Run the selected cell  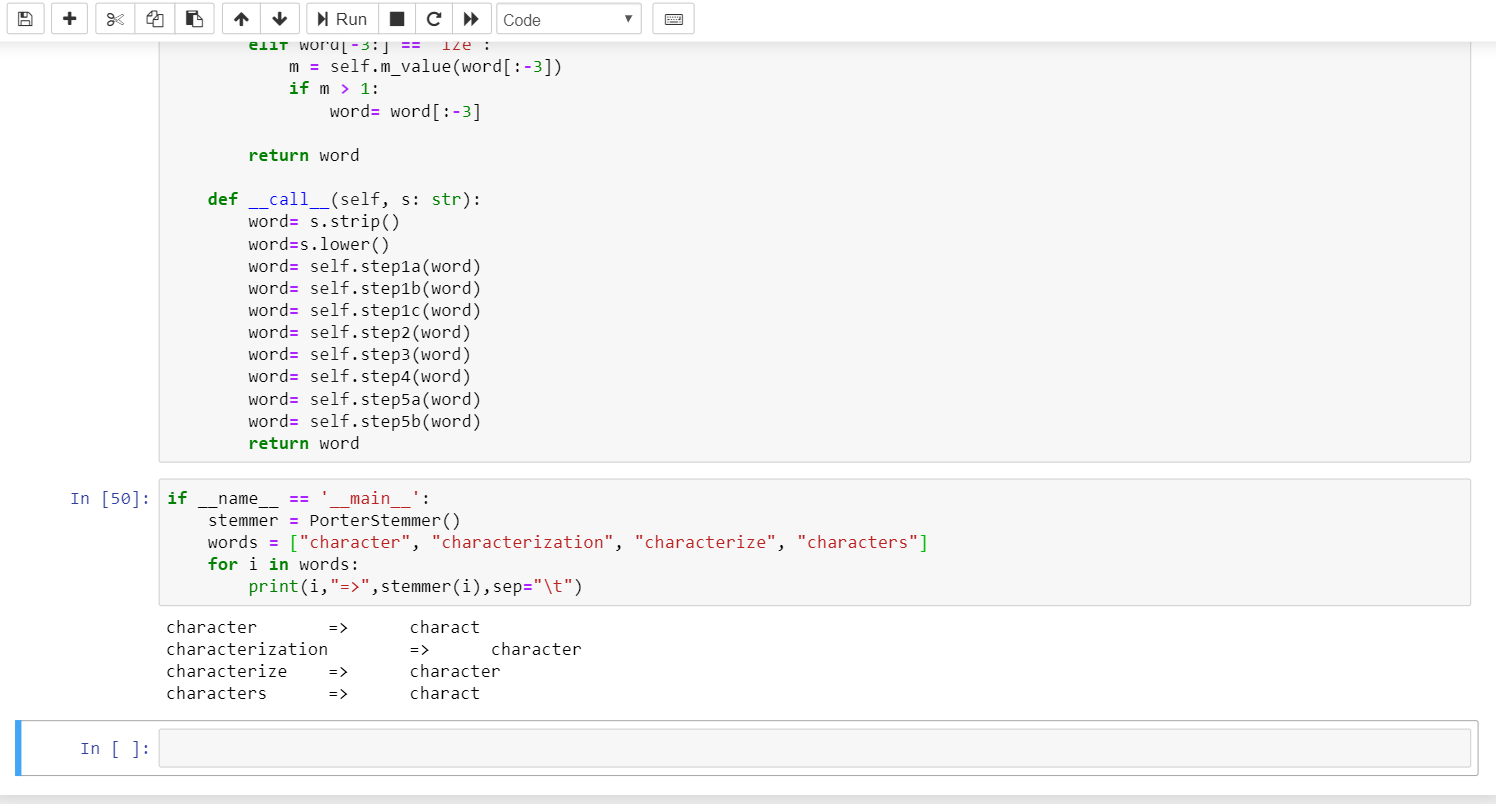[342, 19]
